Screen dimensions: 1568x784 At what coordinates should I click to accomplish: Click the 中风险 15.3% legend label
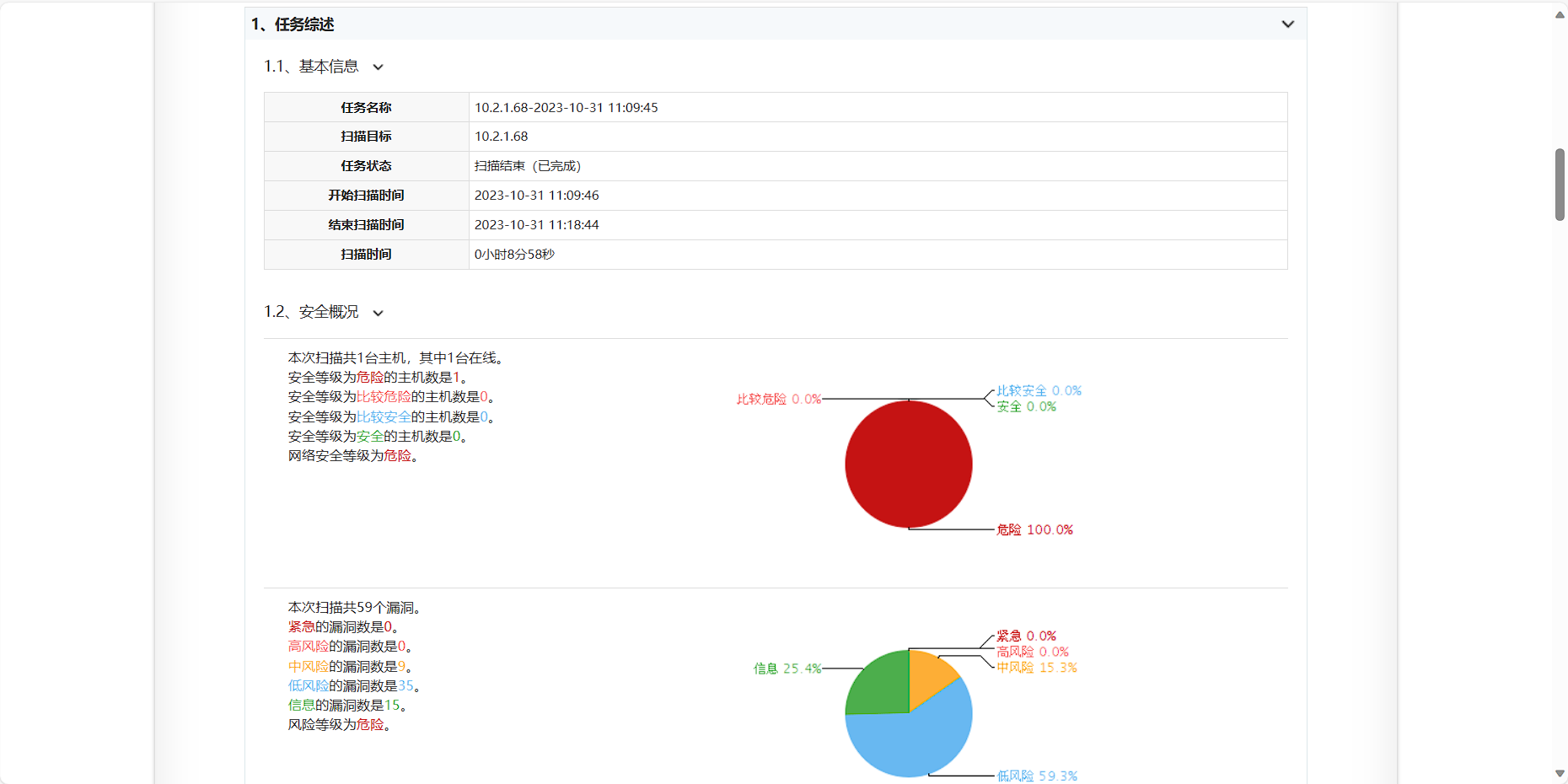point(1037,668)
